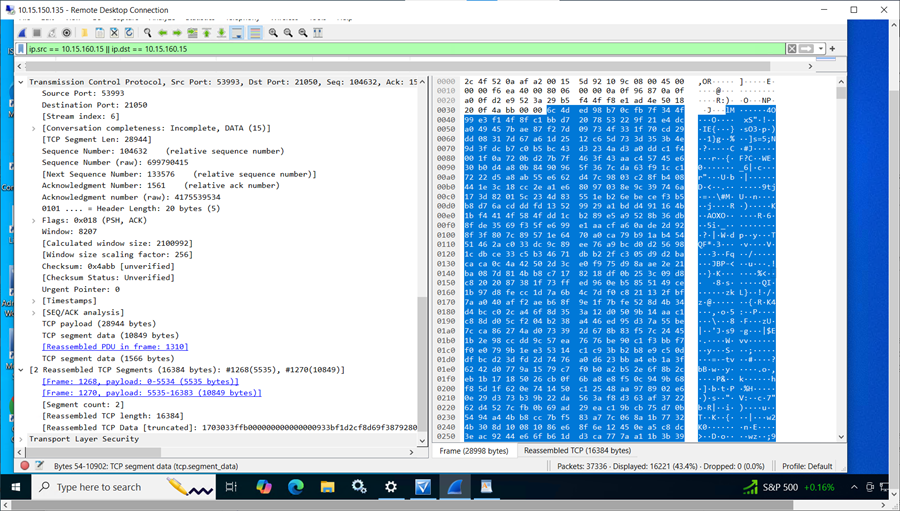Switch to Frame (28998 bytes) tab
The image size is (900, 511).
(x=474, y=451)
